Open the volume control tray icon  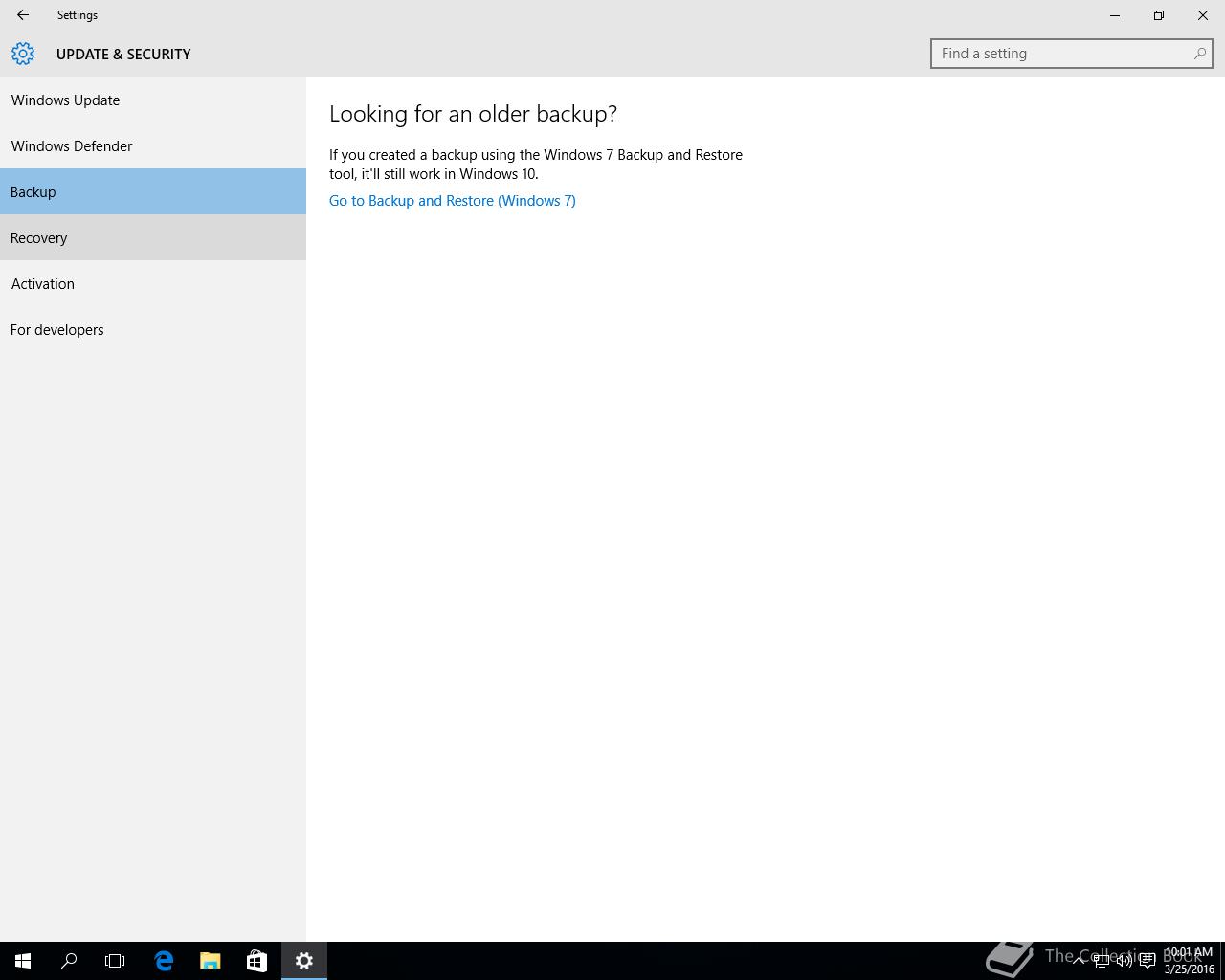tap(1125, 961)
